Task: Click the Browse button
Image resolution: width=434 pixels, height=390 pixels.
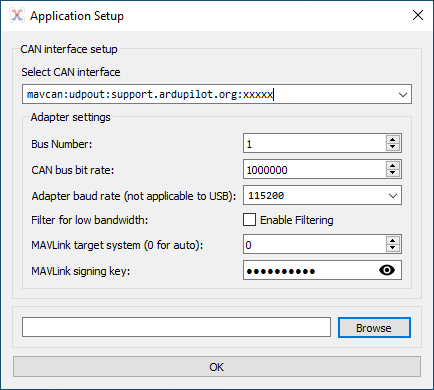Action: click(374, 328)
